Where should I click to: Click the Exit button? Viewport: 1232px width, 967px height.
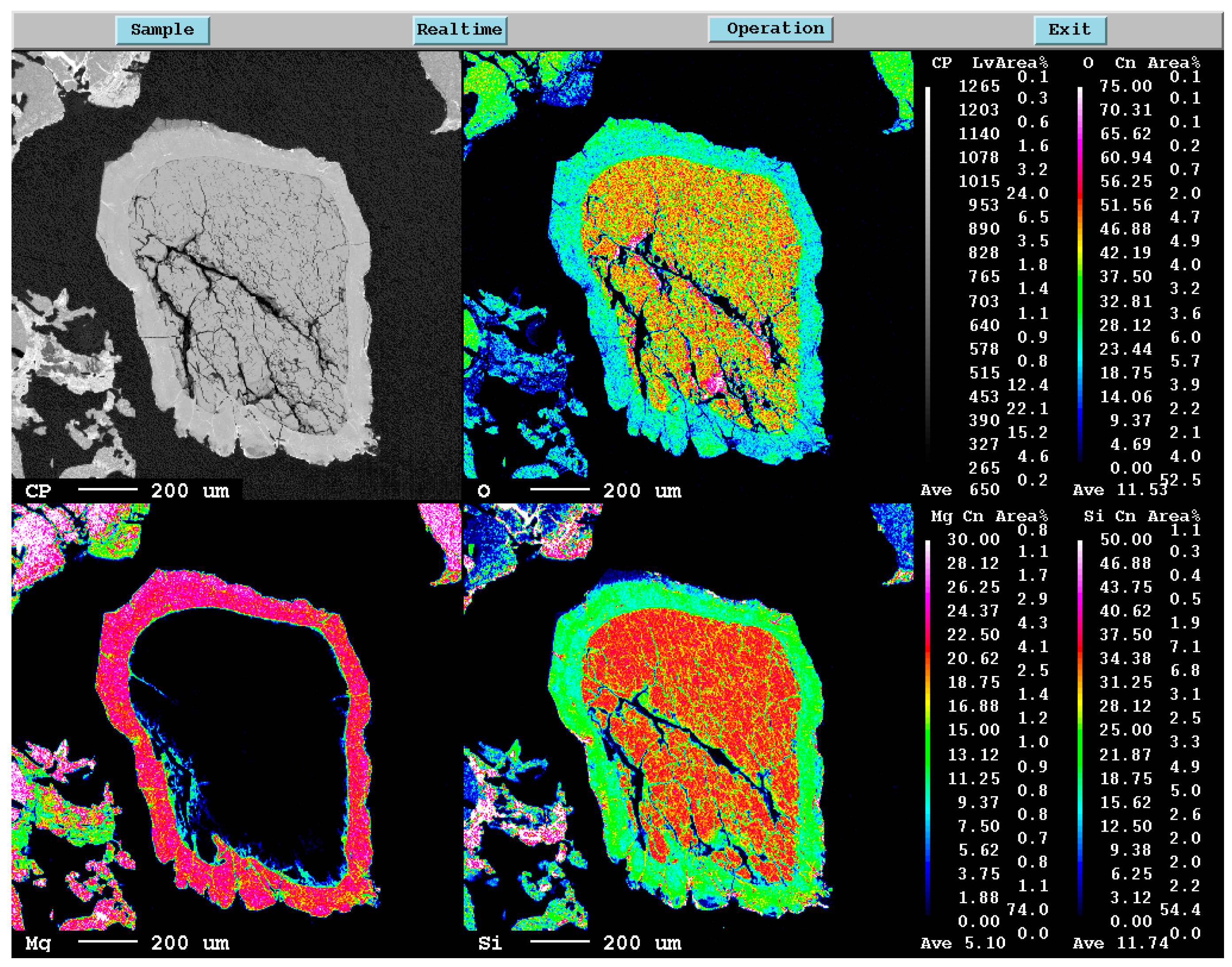1070,30
